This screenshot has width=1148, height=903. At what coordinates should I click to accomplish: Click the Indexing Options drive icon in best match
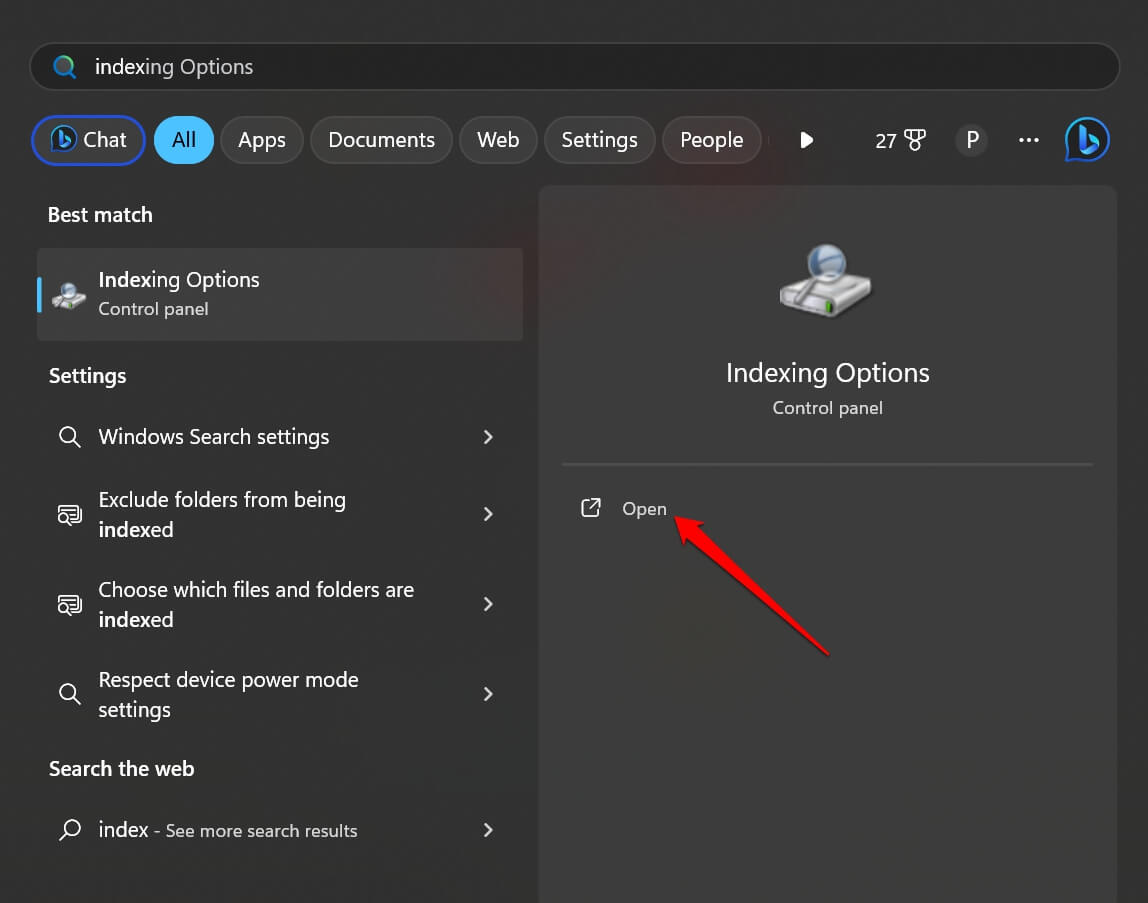70,295
